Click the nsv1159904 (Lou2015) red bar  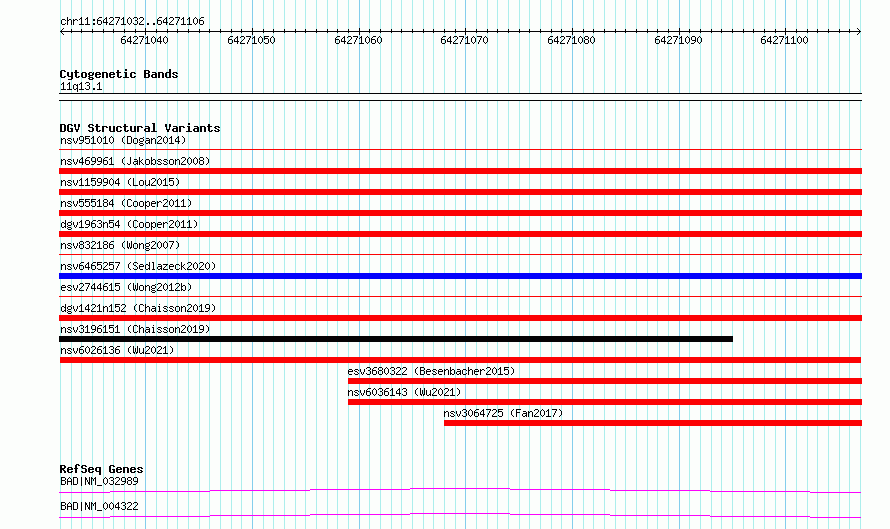[460, 192]
